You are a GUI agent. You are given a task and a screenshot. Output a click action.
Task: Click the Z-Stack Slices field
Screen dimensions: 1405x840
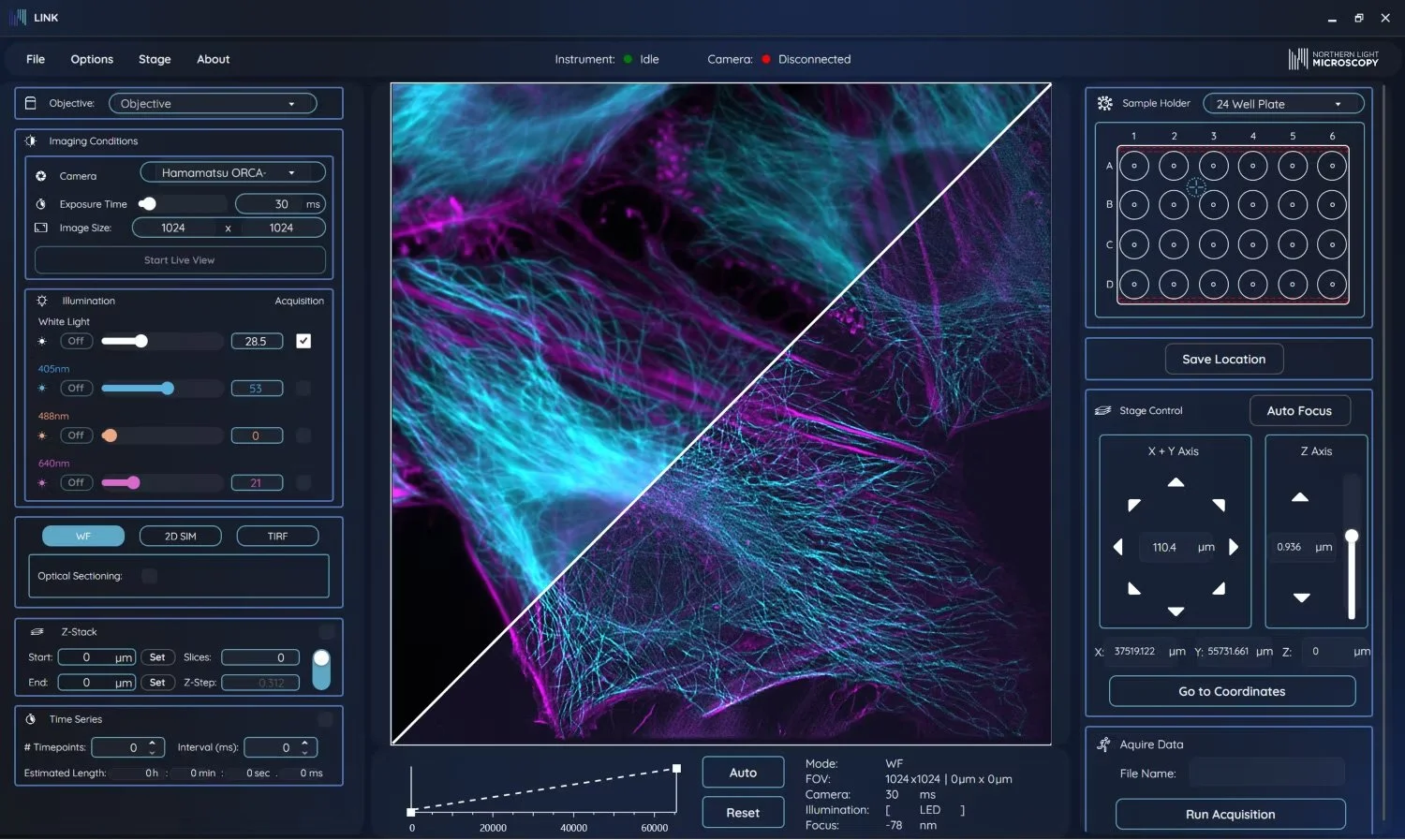pos(260,657)
